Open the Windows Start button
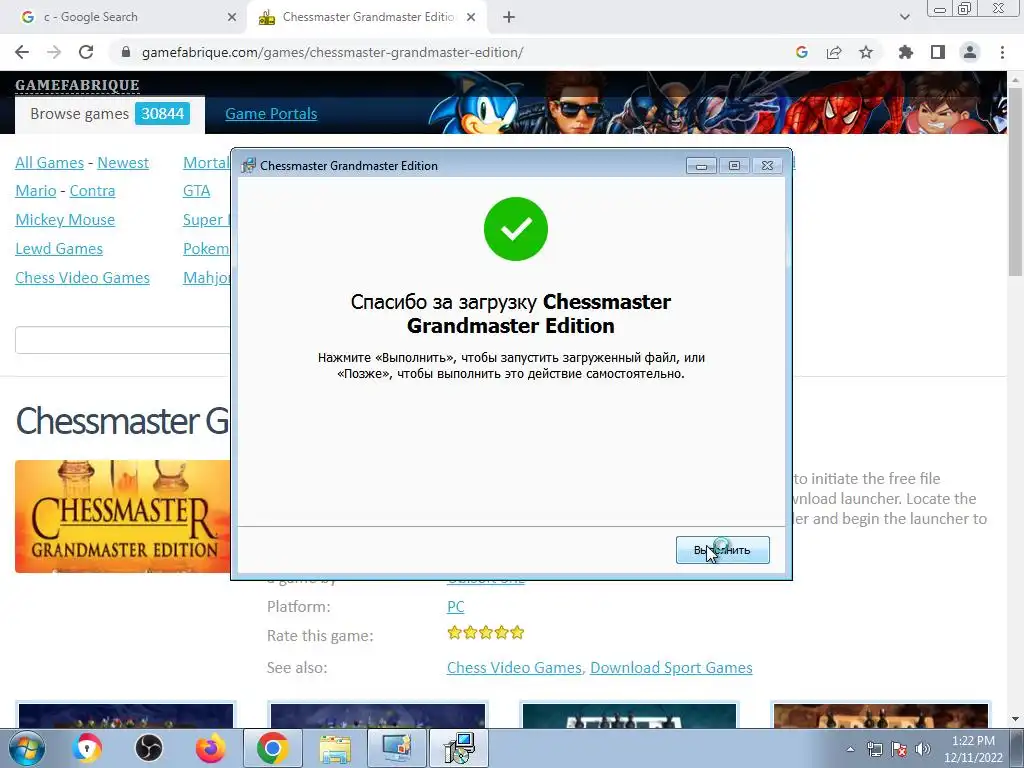Screen dimensions: 1024x768 (26, 748)
